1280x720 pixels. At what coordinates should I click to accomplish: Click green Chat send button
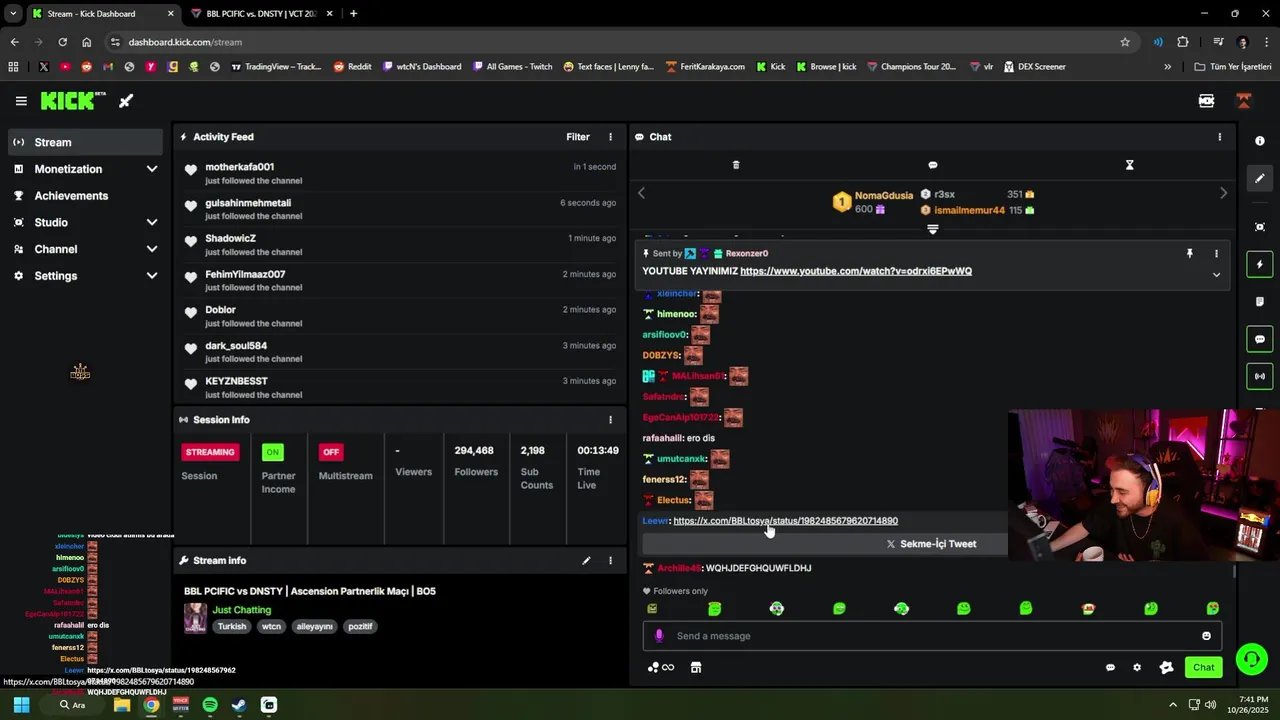click(1203, 667)
